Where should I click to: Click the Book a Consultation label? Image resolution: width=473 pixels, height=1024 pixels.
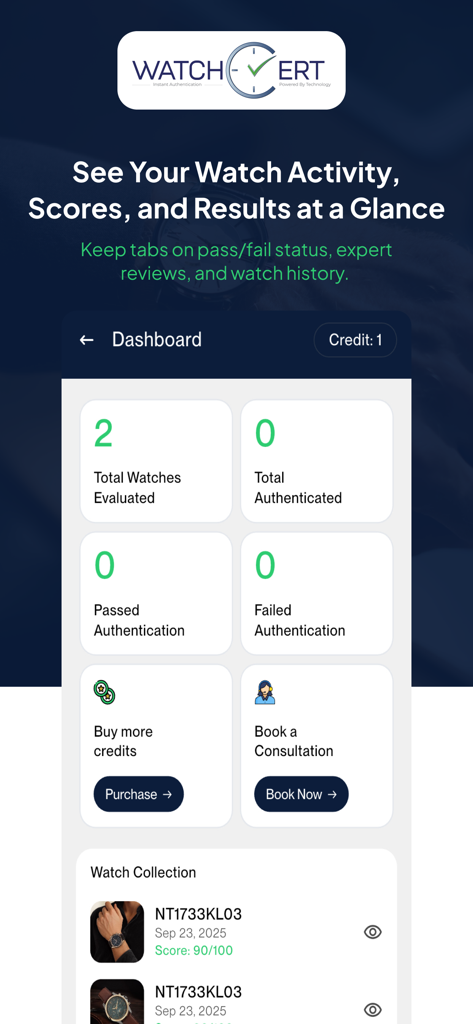(294, 741)
